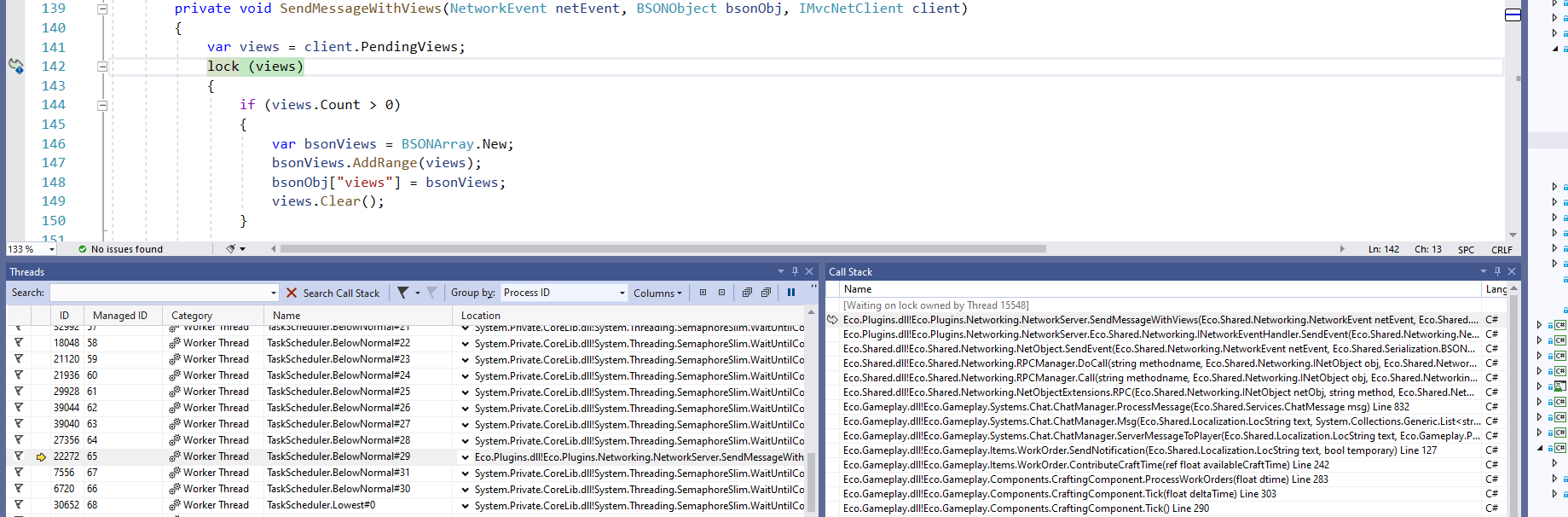Click the Call Stack vertical scrollbar
This screenshot has width=1568, height=517.
(x=1513, y=401)
